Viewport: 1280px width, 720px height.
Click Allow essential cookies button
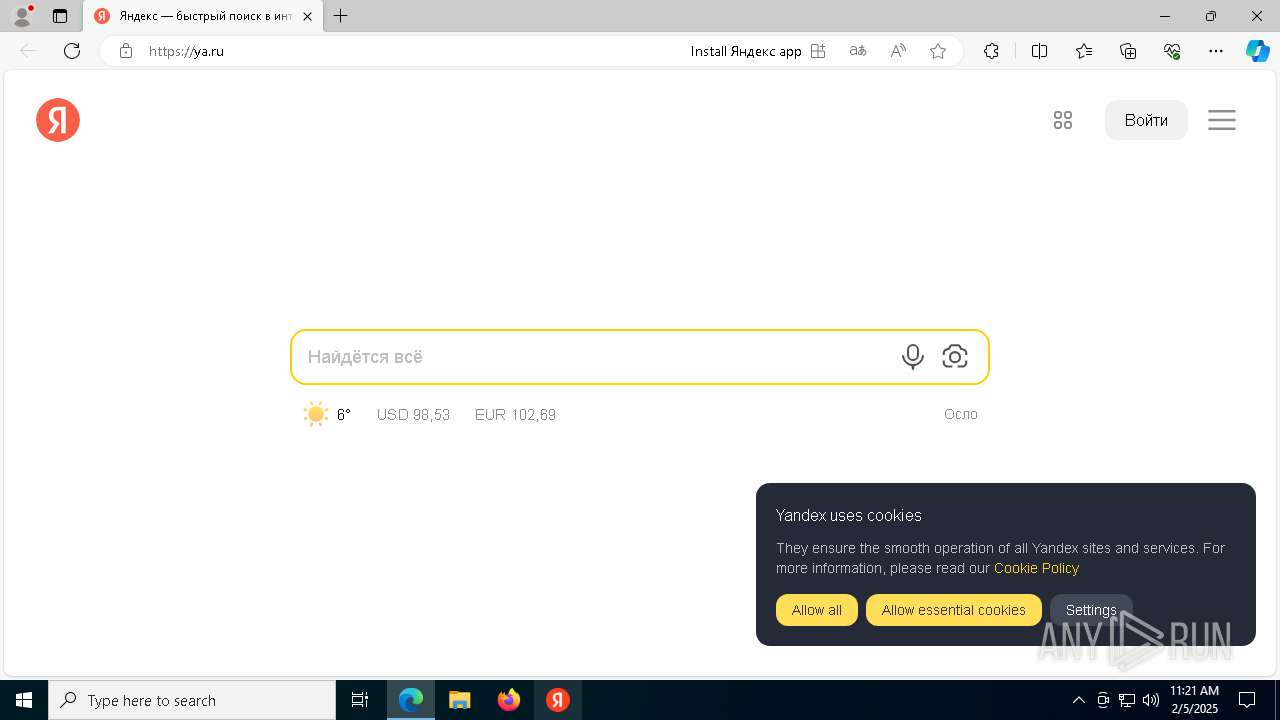click(954, 610)
